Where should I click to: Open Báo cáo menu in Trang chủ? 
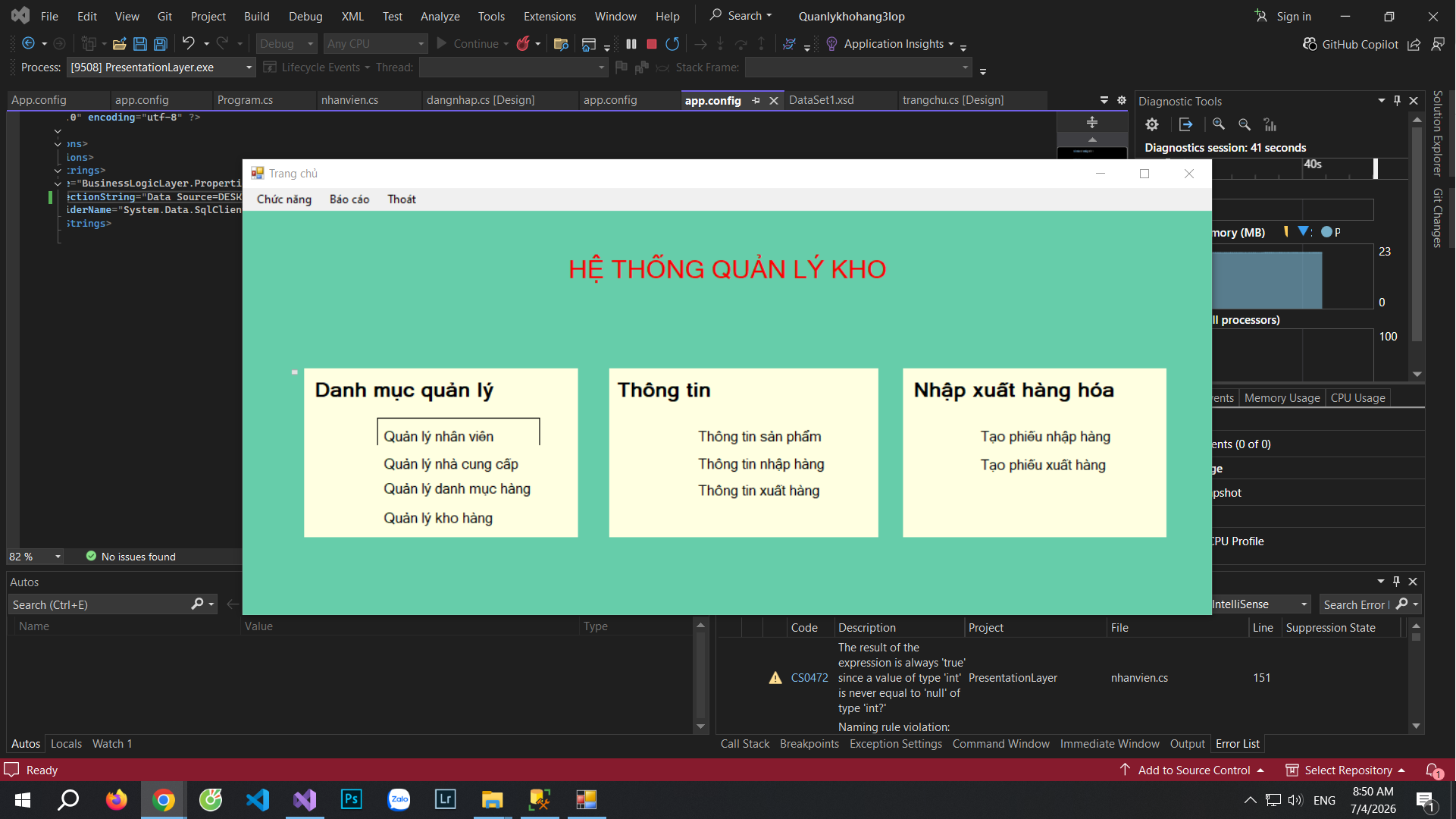click(349, 199)
